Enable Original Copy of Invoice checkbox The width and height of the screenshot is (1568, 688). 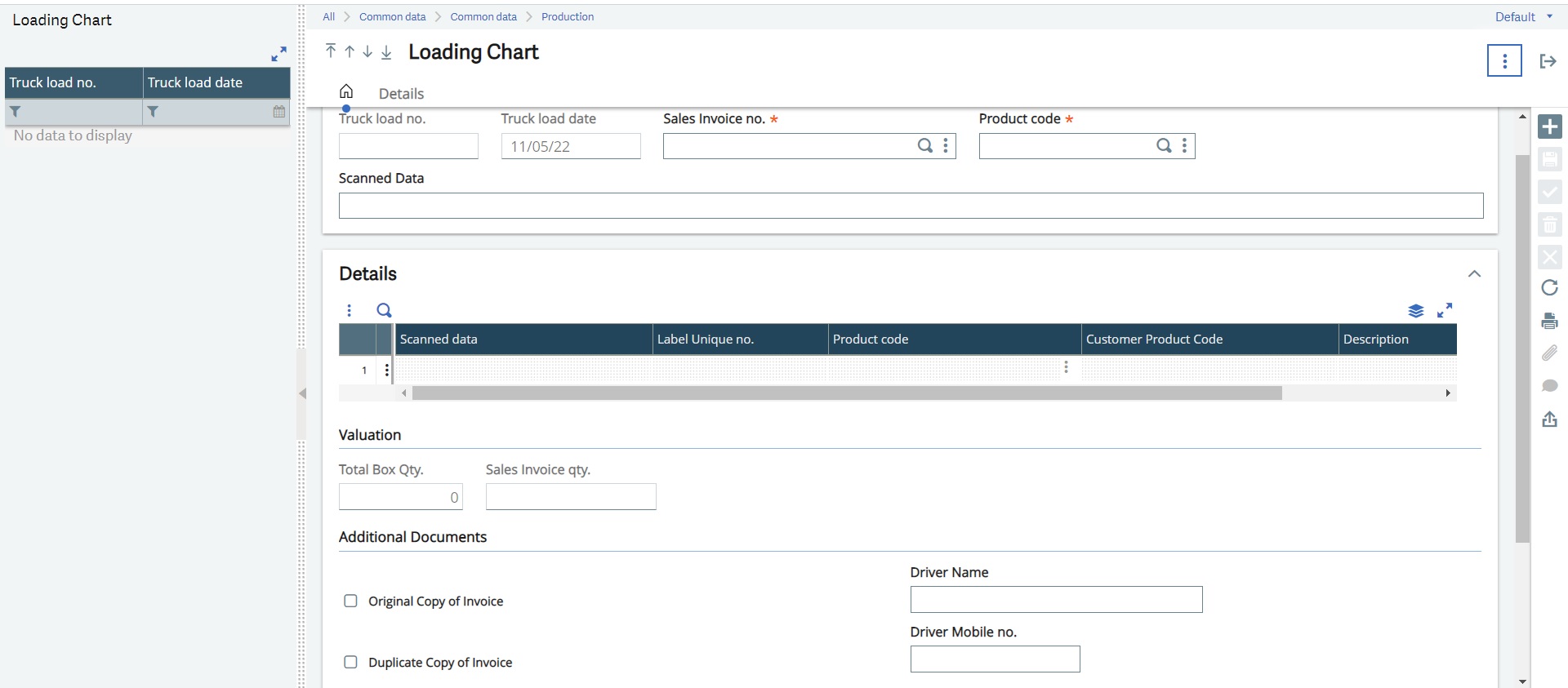pos(350,601)
